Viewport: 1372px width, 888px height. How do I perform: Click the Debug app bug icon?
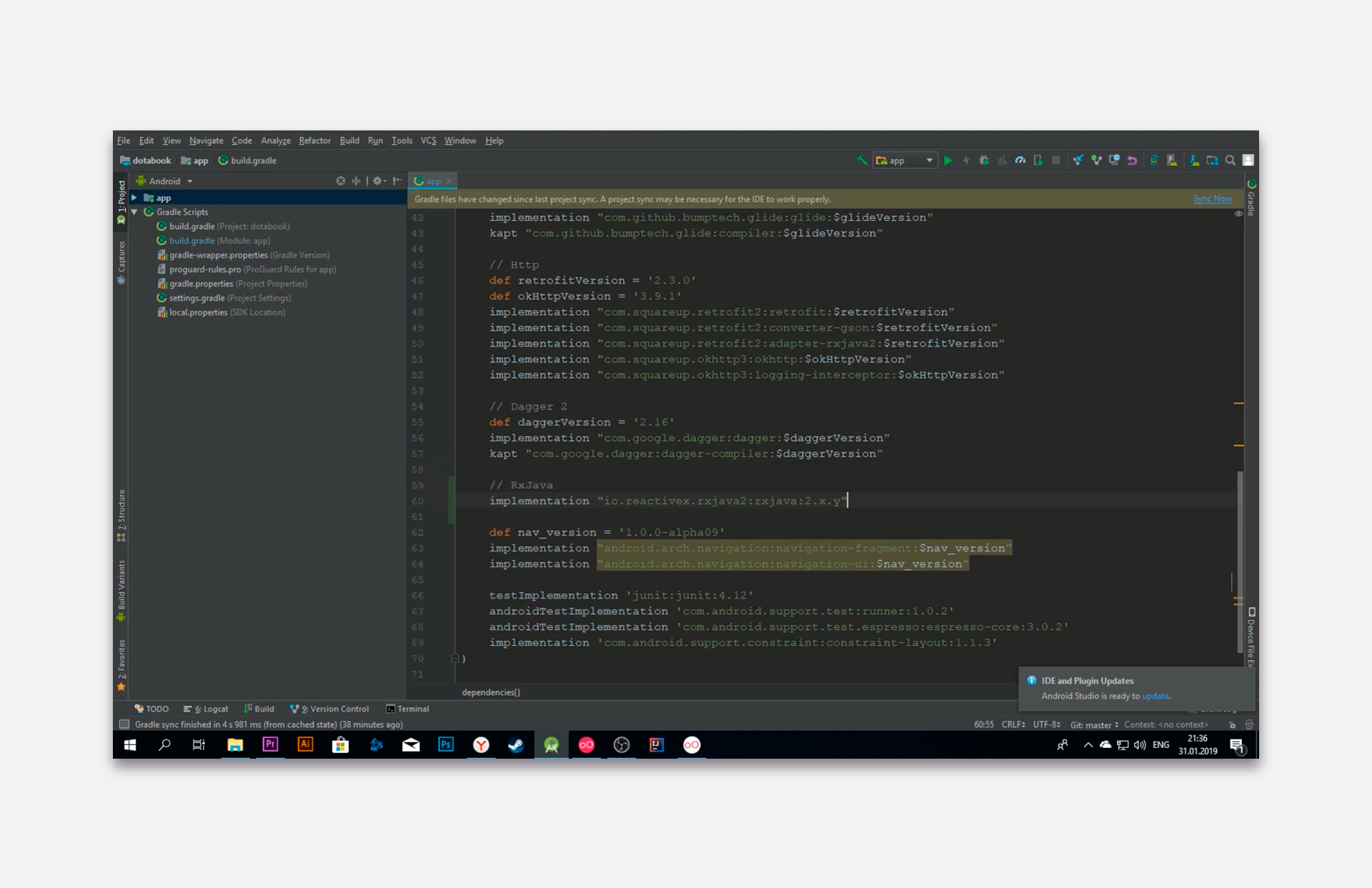[x=984, y=161]
